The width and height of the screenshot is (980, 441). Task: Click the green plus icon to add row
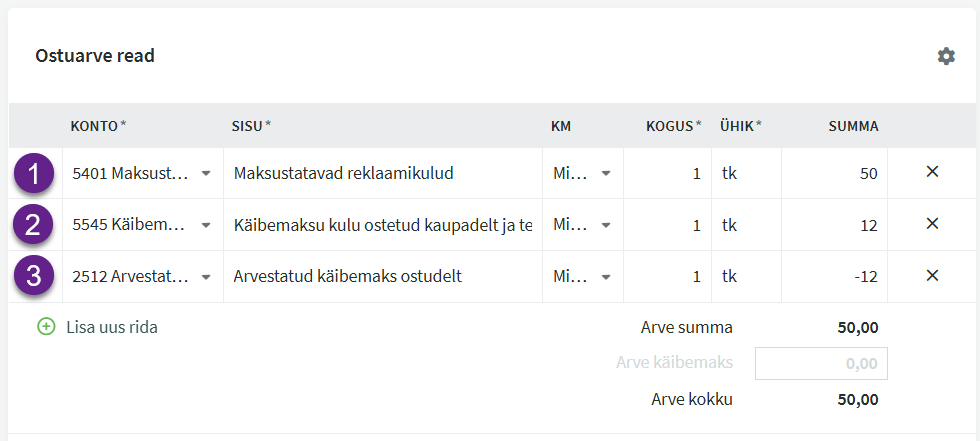[46, 327]
